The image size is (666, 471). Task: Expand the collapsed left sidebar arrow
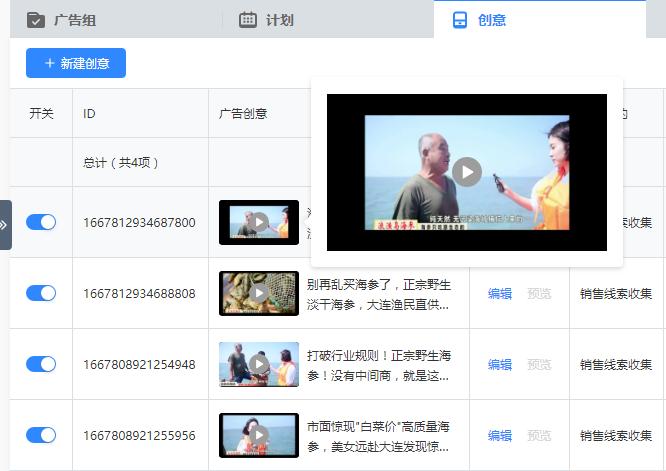(x=4, y=225)
